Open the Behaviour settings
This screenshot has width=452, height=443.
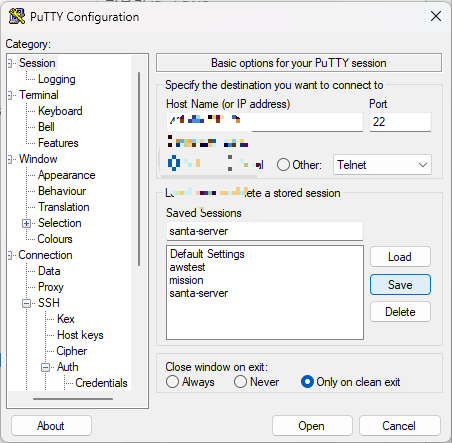click(62, 191)
